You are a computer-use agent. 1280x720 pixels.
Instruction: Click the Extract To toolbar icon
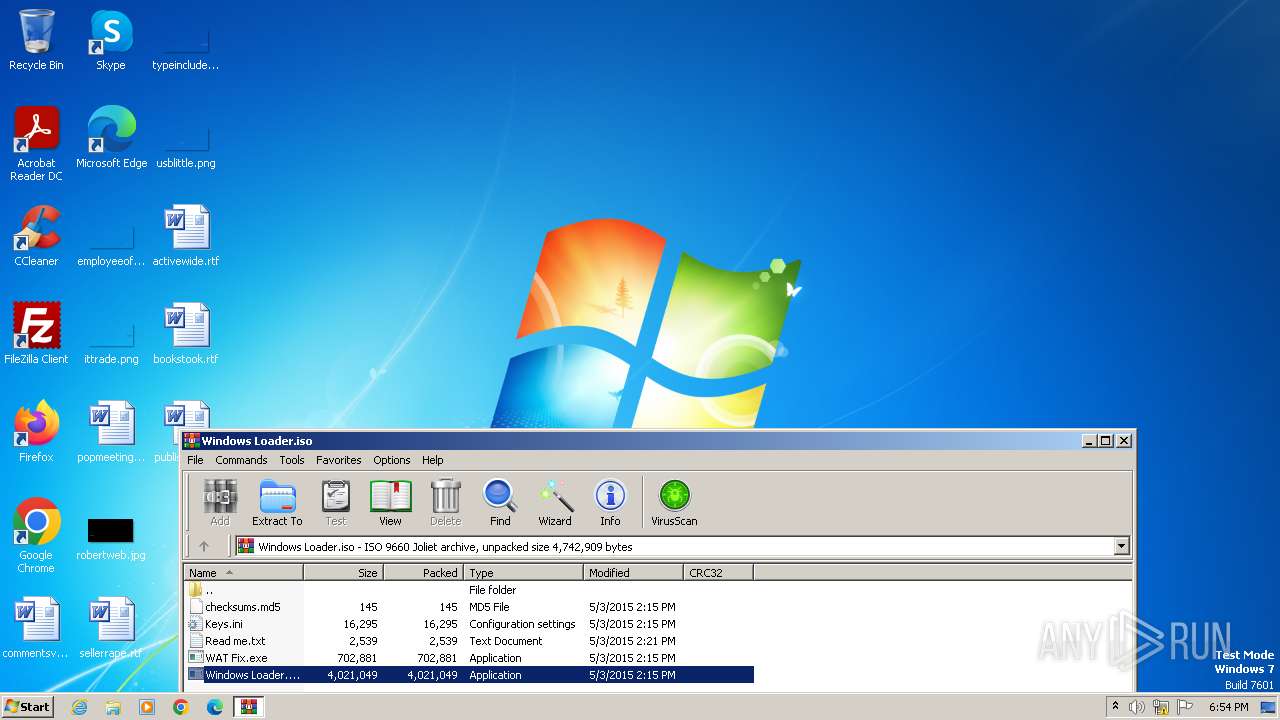pyautogui.click(x=277, y=502)
